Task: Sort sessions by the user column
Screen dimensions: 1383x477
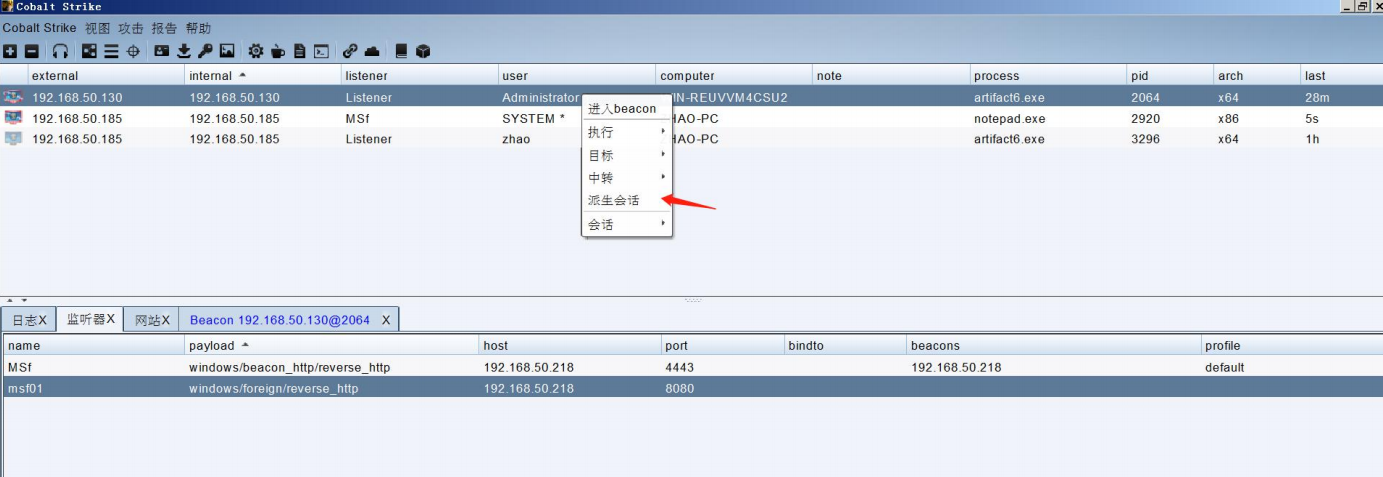Action: 576,75
